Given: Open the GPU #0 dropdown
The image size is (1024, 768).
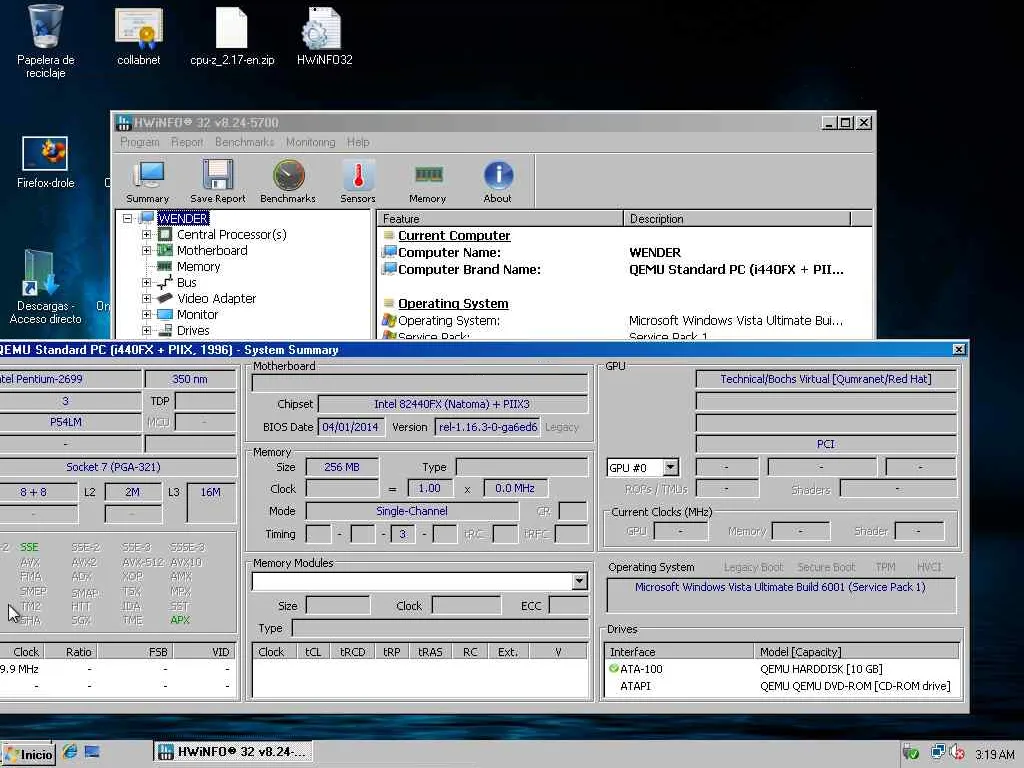Looking at the screenshot, I should click(x=670, y=468).
